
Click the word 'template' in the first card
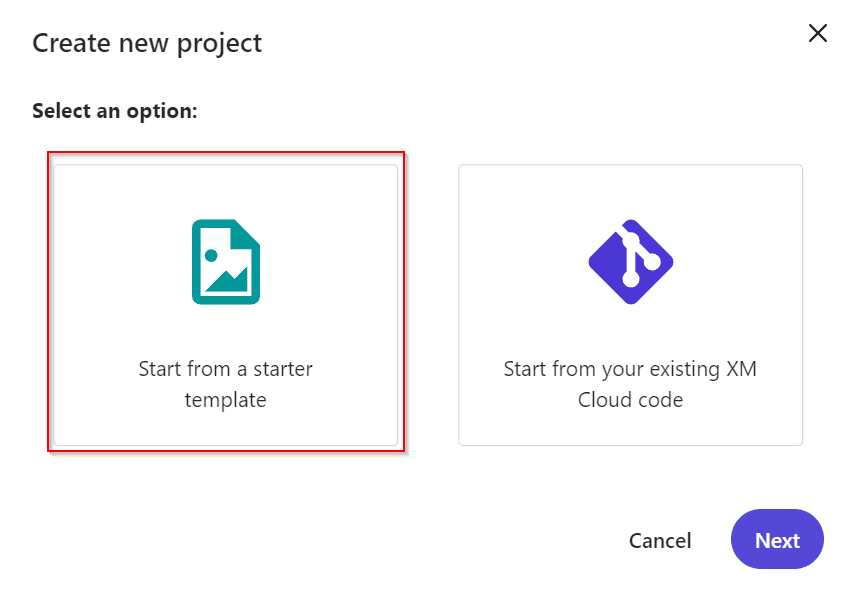tap(225, 400)
